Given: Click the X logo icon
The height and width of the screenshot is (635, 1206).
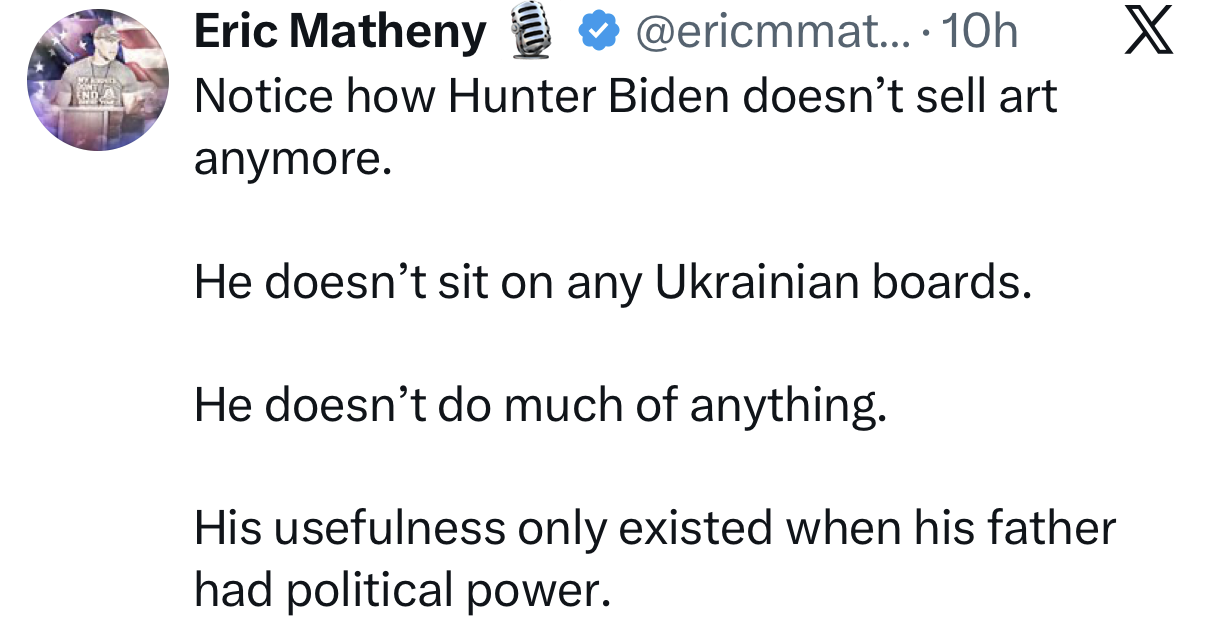Looking at the screenshot, I should click(1147, 34).
